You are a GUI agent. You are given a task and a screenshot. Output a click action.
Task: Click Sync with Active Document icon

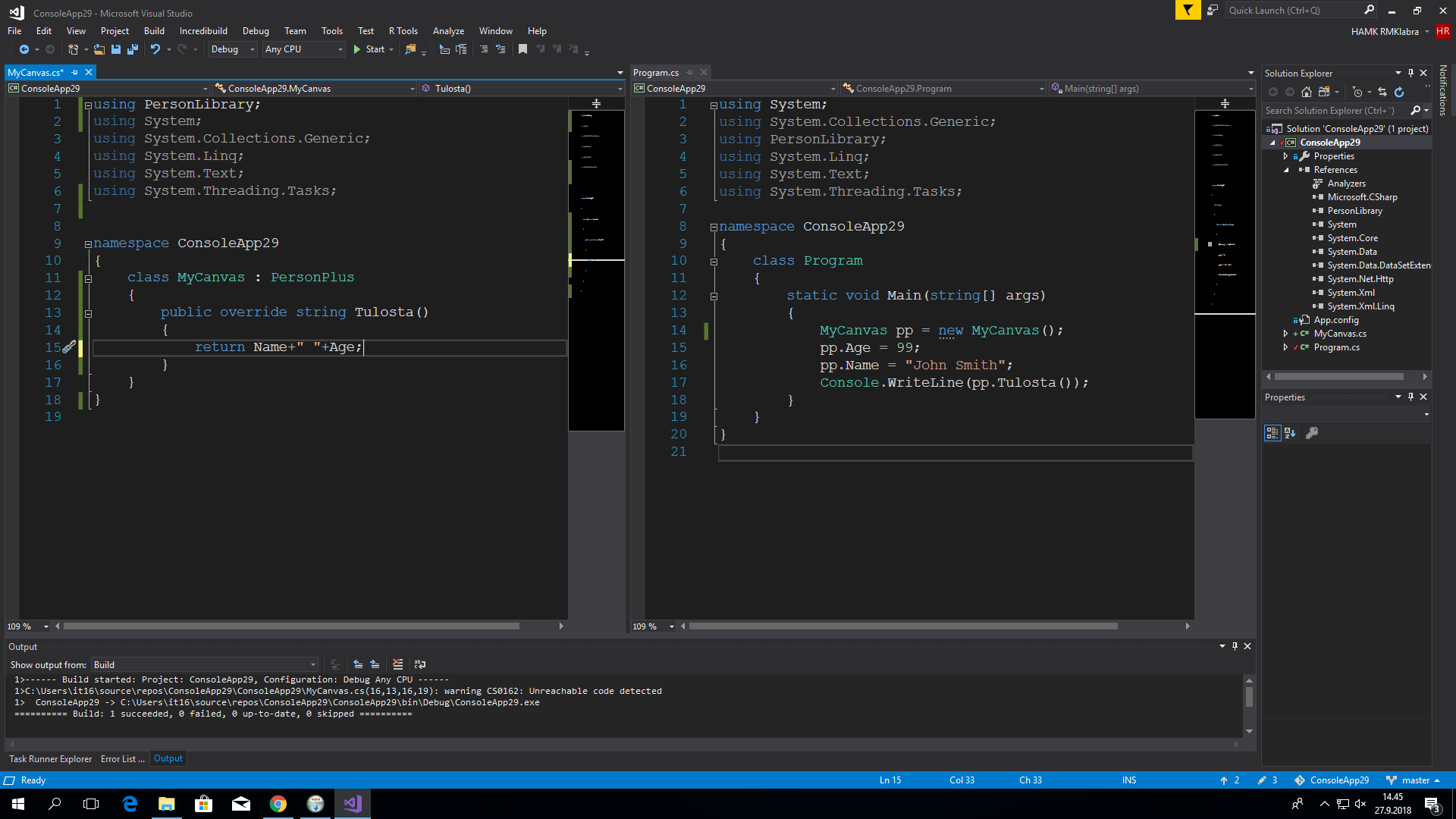pyautogui.click(x=1382, y=92)
